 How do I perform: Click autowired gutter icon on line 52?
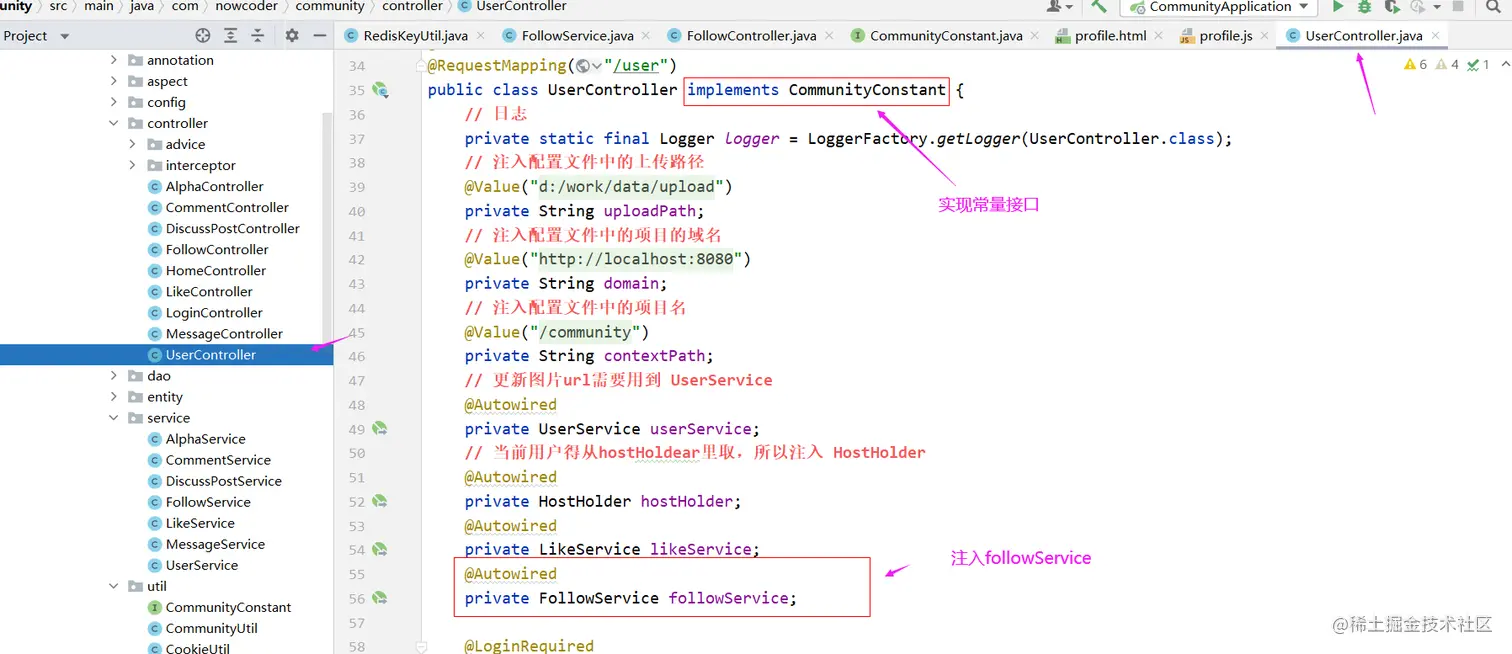(380, 501)
